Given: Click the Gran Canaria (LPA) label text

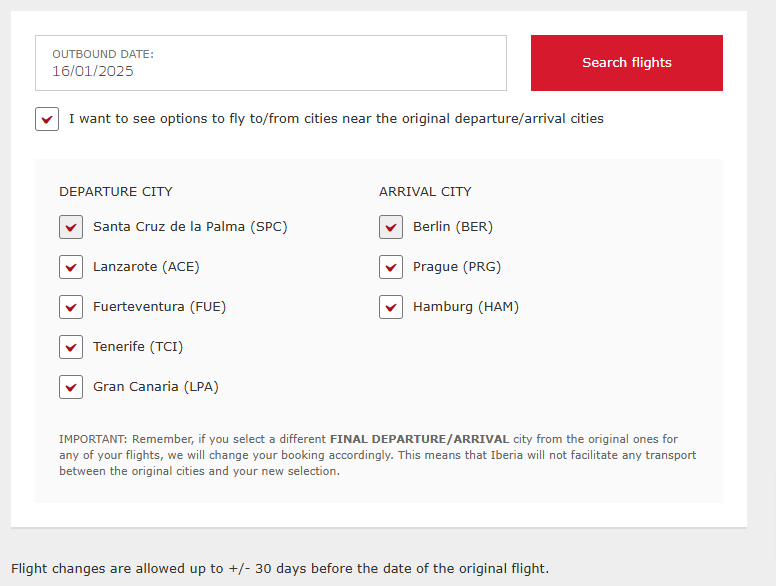Looking at the screenshot, I should (156, 387).
